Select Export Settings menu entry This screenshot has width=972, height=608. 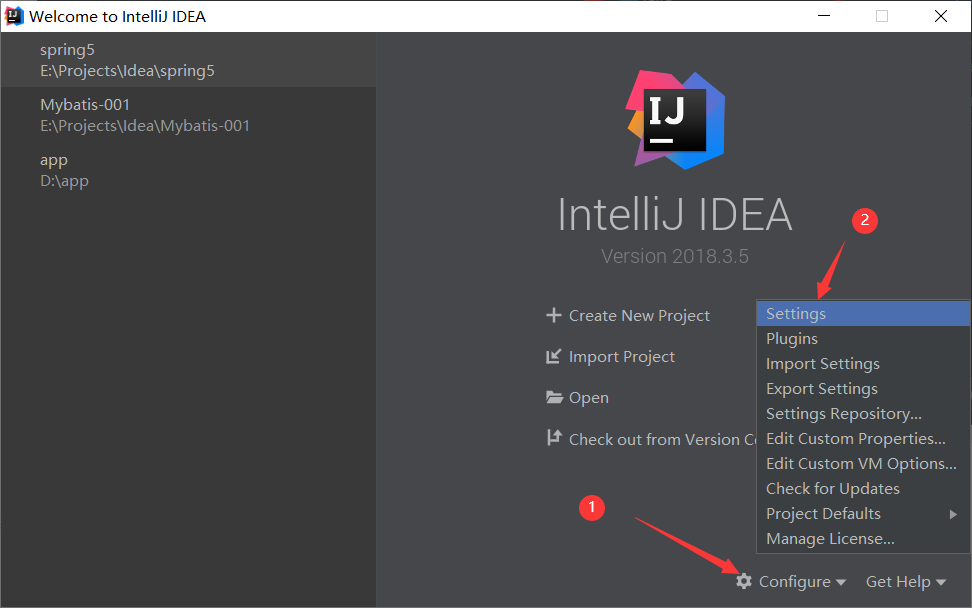click(x=863, y=389)
